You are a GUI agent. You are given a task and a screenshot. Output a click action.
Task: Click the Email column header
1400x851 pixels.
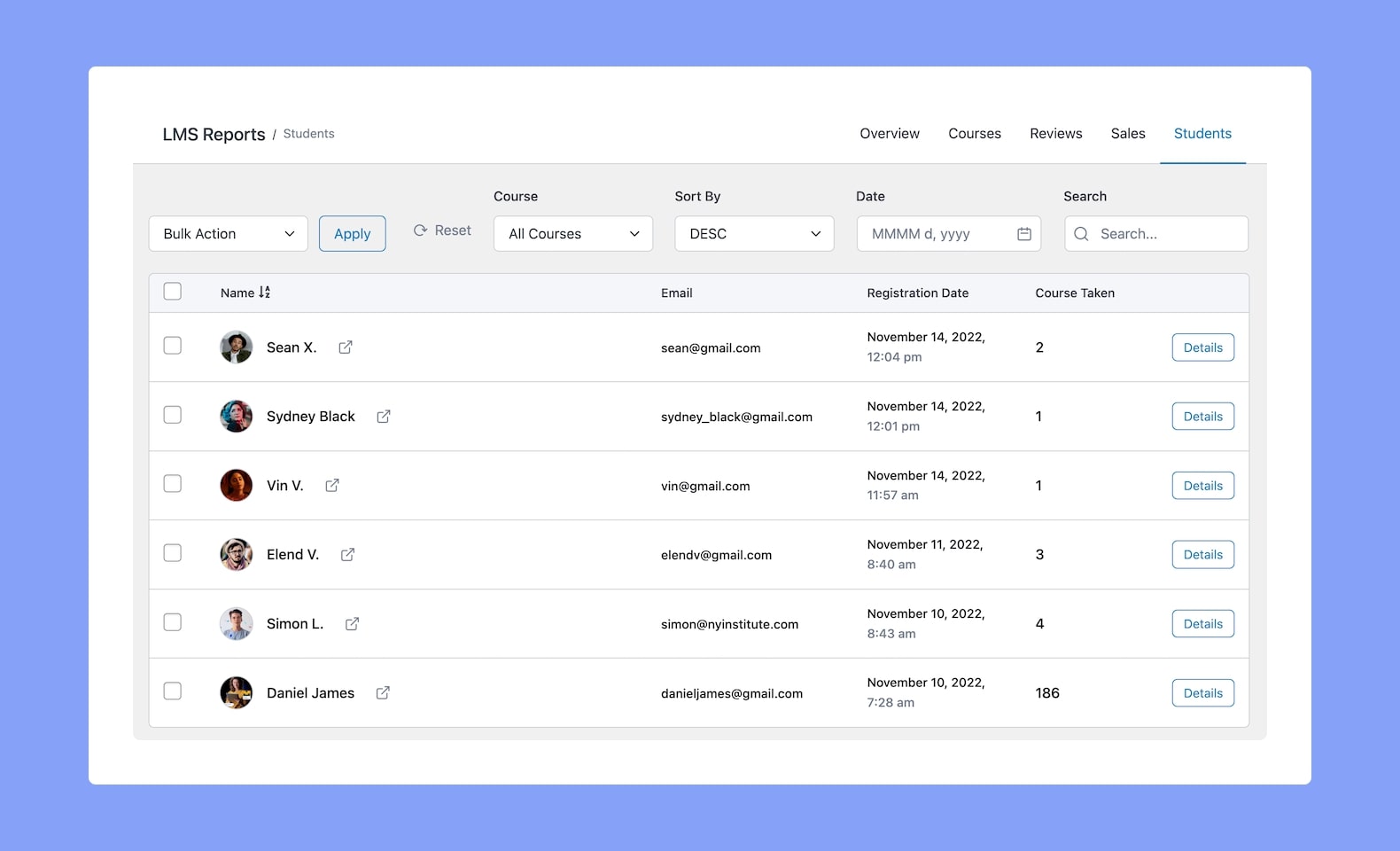click(677, 293)
